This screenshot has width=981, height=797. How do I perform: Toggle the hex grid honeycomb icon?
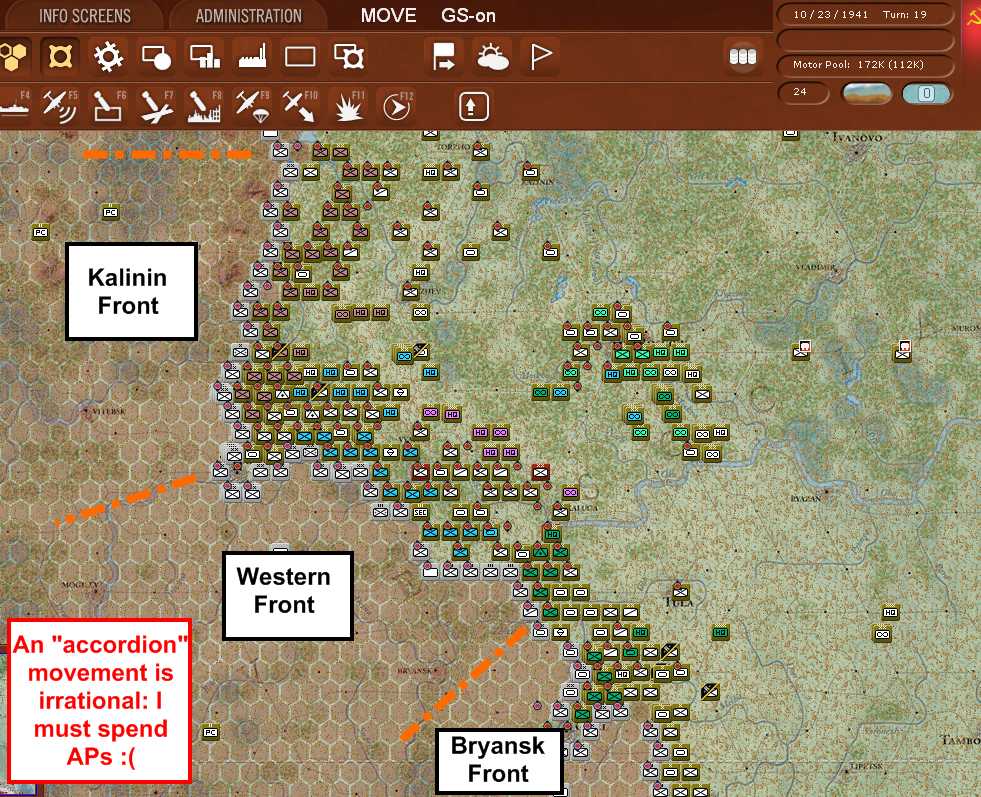click(13, 57)
